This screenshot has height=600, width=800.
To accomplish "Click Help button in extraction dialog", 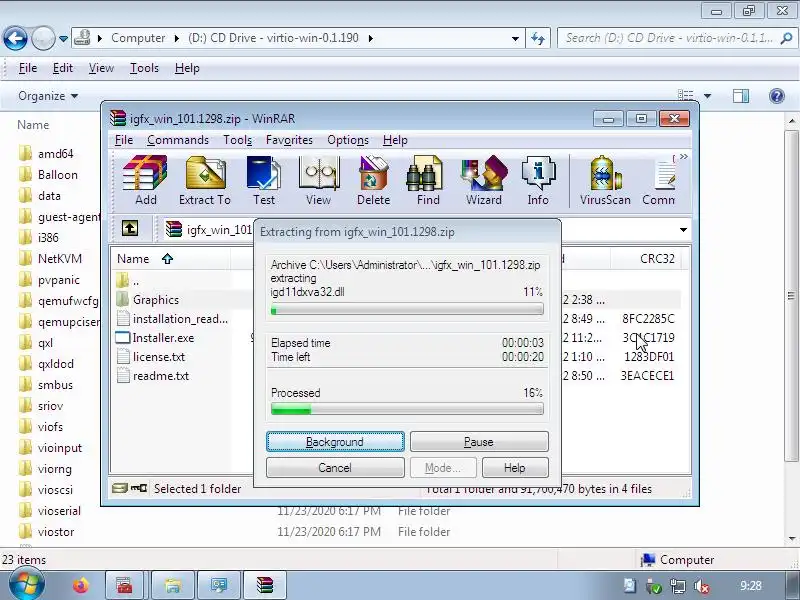I will click(x=515, y=468).
